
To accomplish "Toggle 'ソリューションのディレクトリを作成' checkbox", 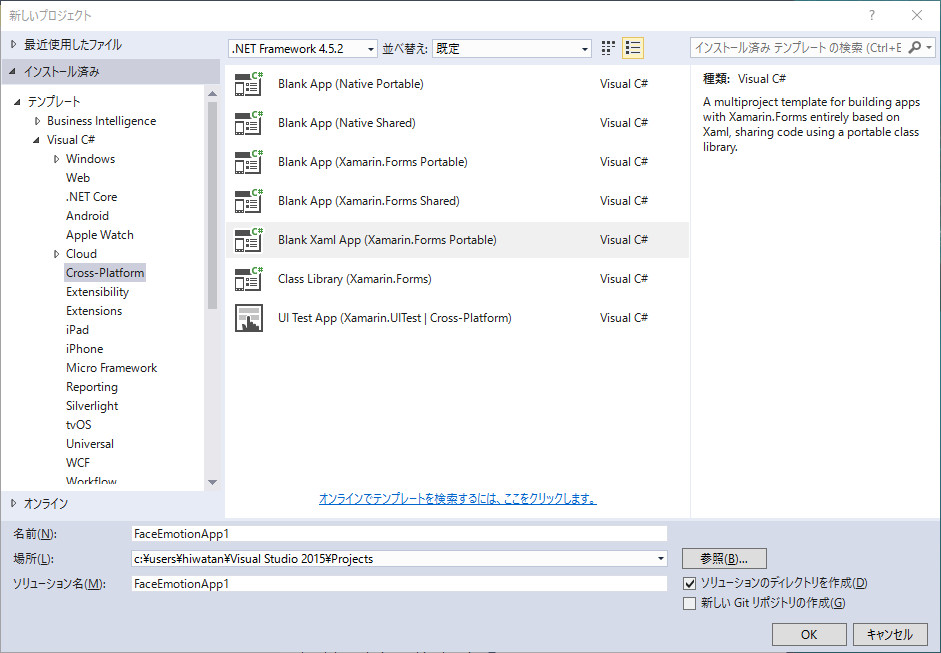I will click(690, 583).
